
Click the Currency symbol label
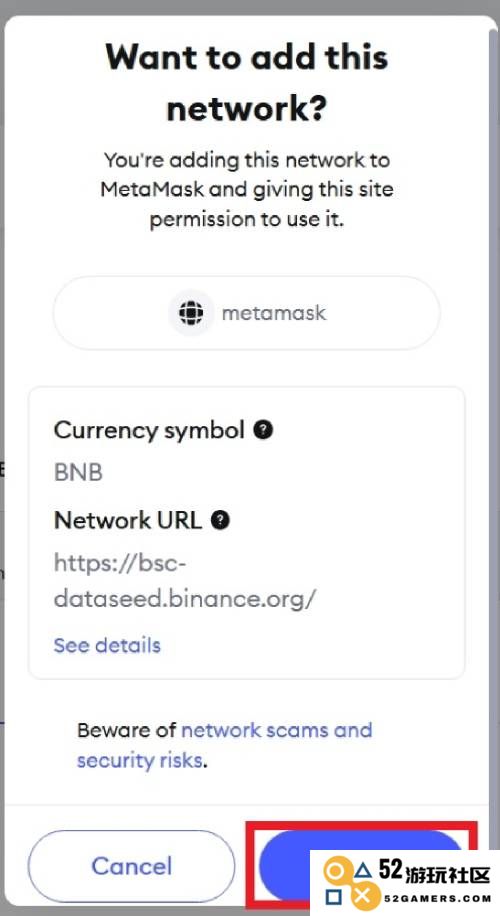click(149, 431)
